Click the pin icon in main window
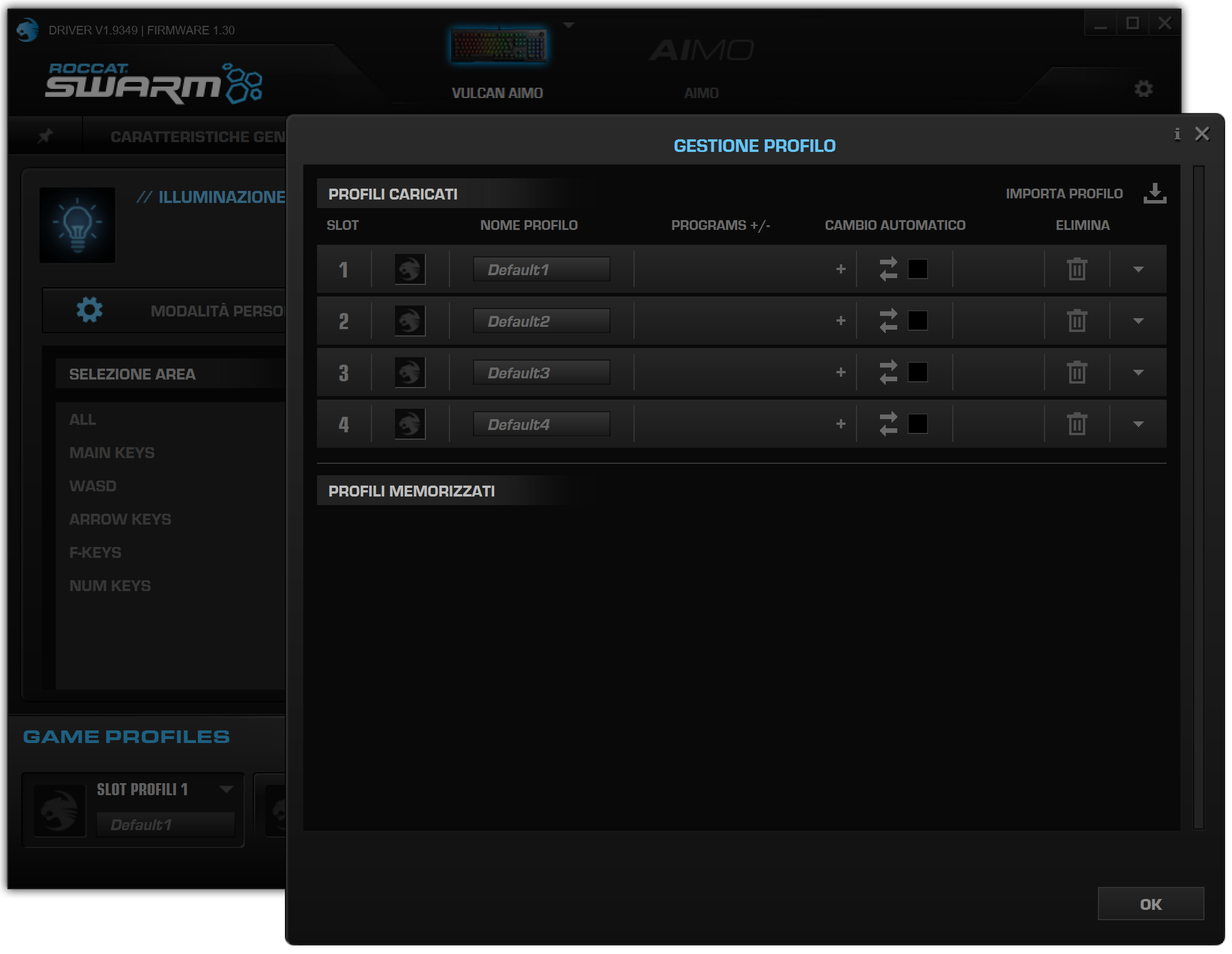This screenshot has width=1232, height=954. pos(45,136)
